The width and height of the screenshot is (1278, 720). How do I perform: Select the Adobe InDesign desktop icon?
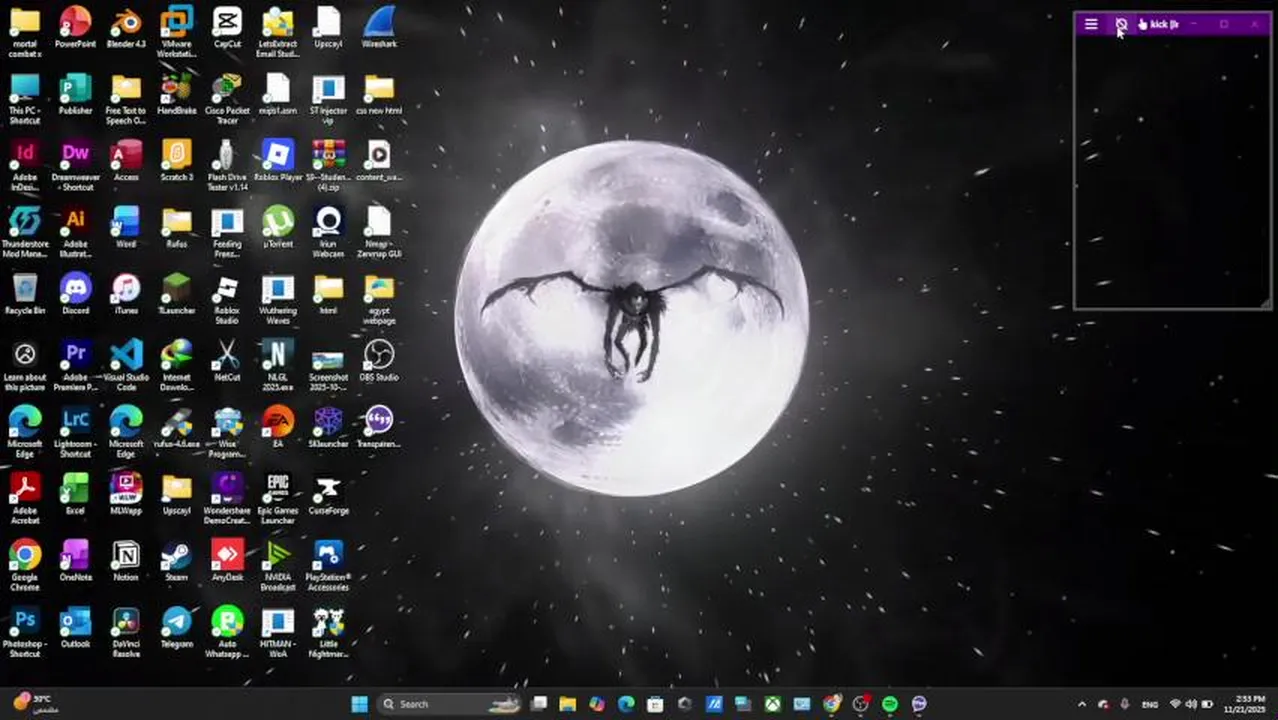[25, 165]
